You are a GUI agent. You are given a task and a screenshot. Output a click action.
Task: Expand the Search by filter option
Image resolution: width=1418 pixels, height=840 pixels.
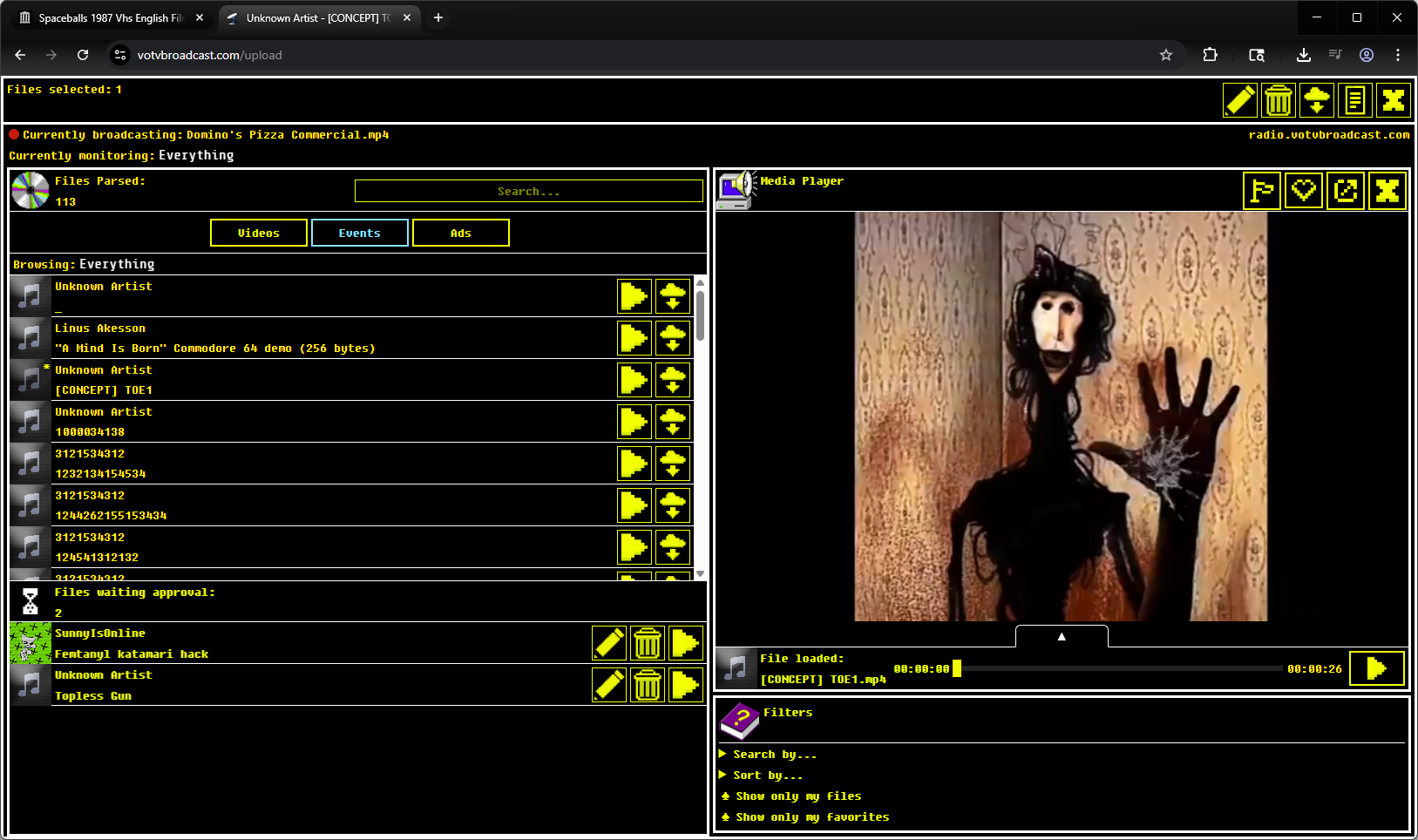point(768,755)
